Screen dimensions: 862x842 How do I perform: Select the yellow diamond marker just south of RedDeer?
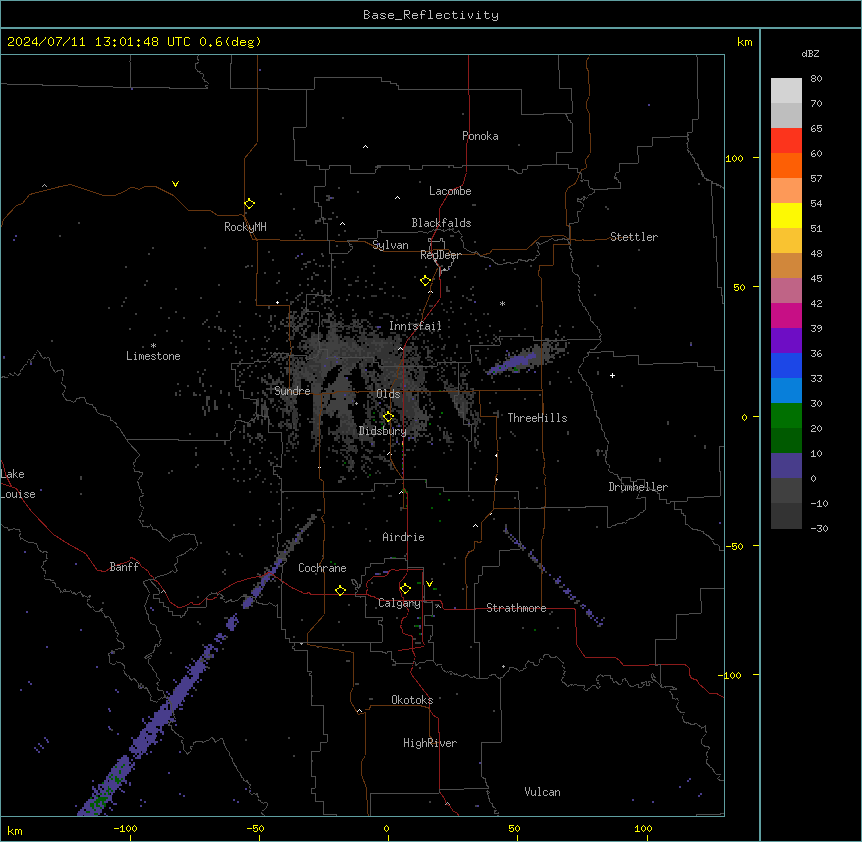426,281
